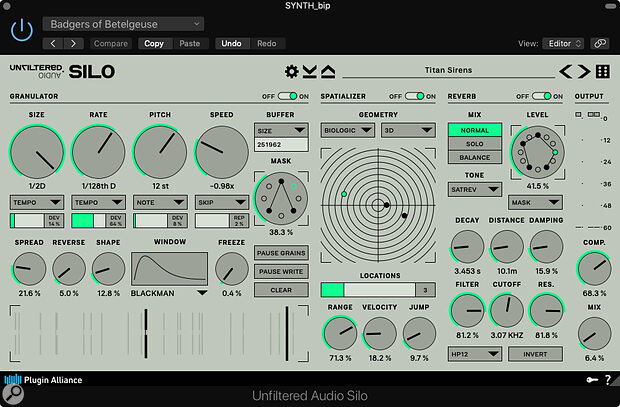The image size is (620, 407).
Task: Click the Undo button
Action: 231,44
